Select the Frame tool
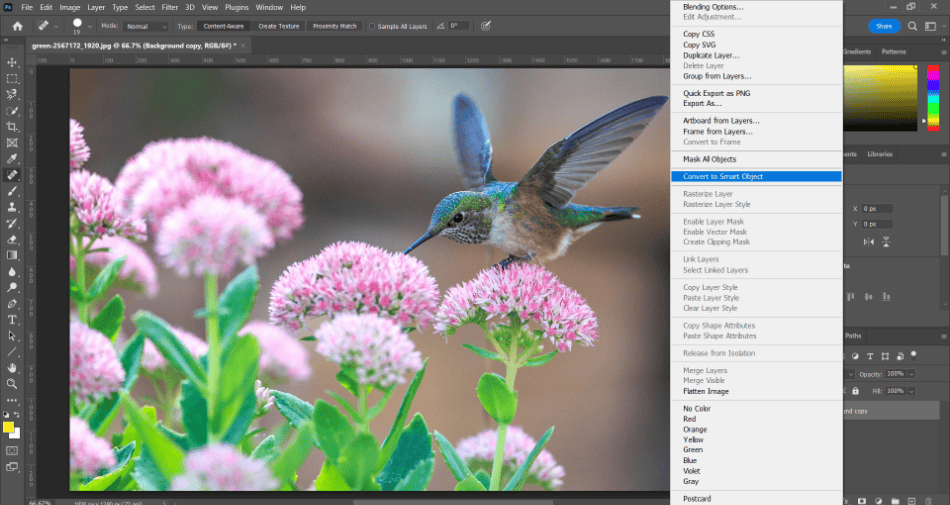The width and height of the screenshot is (950, 505). tap(12, 143)
